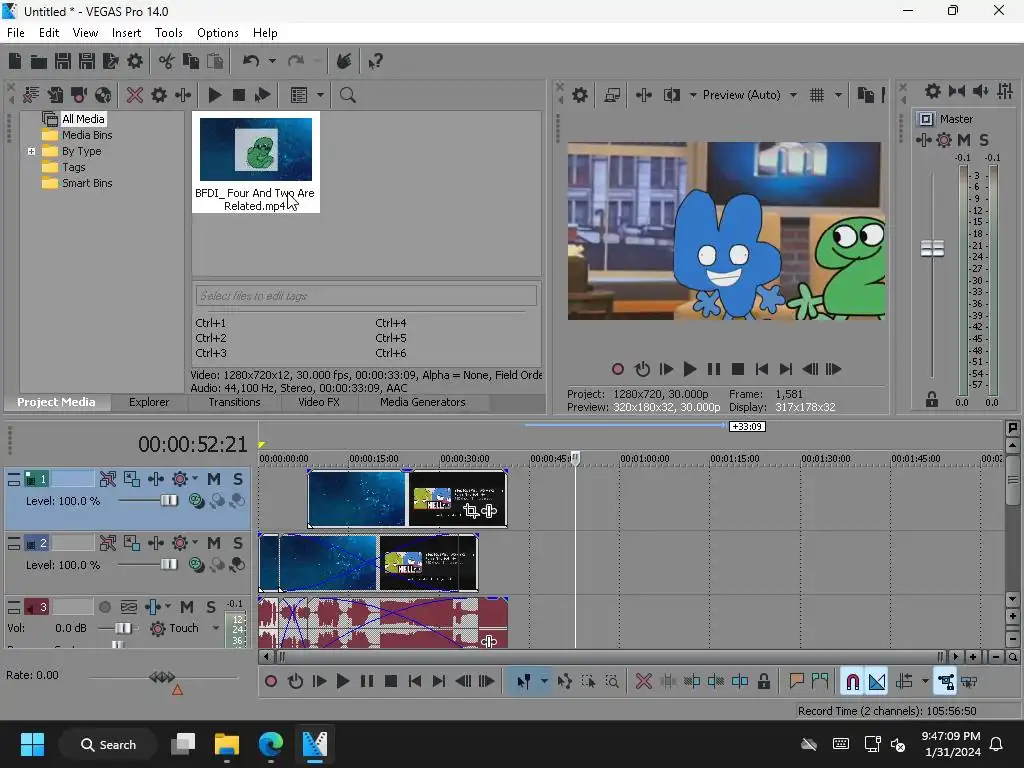Adjust audio track 3 Vol slider
This screenshot has height=768, width=1024.
point(122,628)
